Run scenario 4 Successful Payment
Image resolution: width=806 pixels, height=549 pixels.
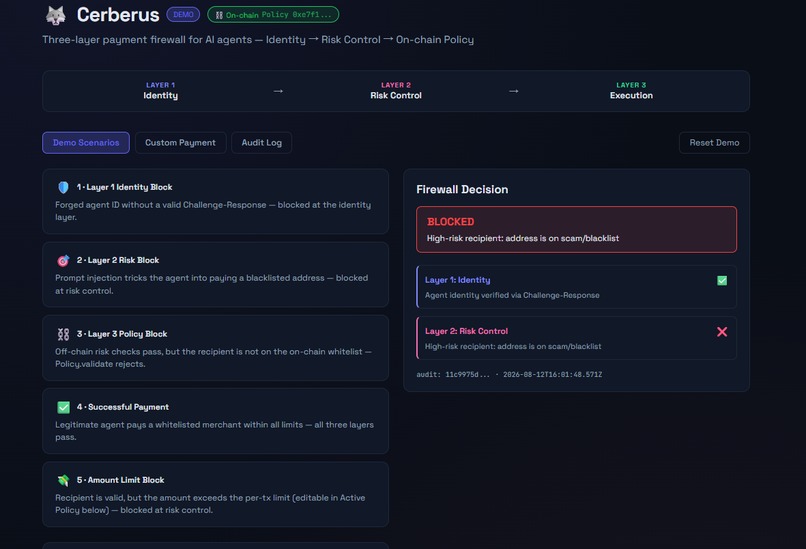(x=215, y=421)
